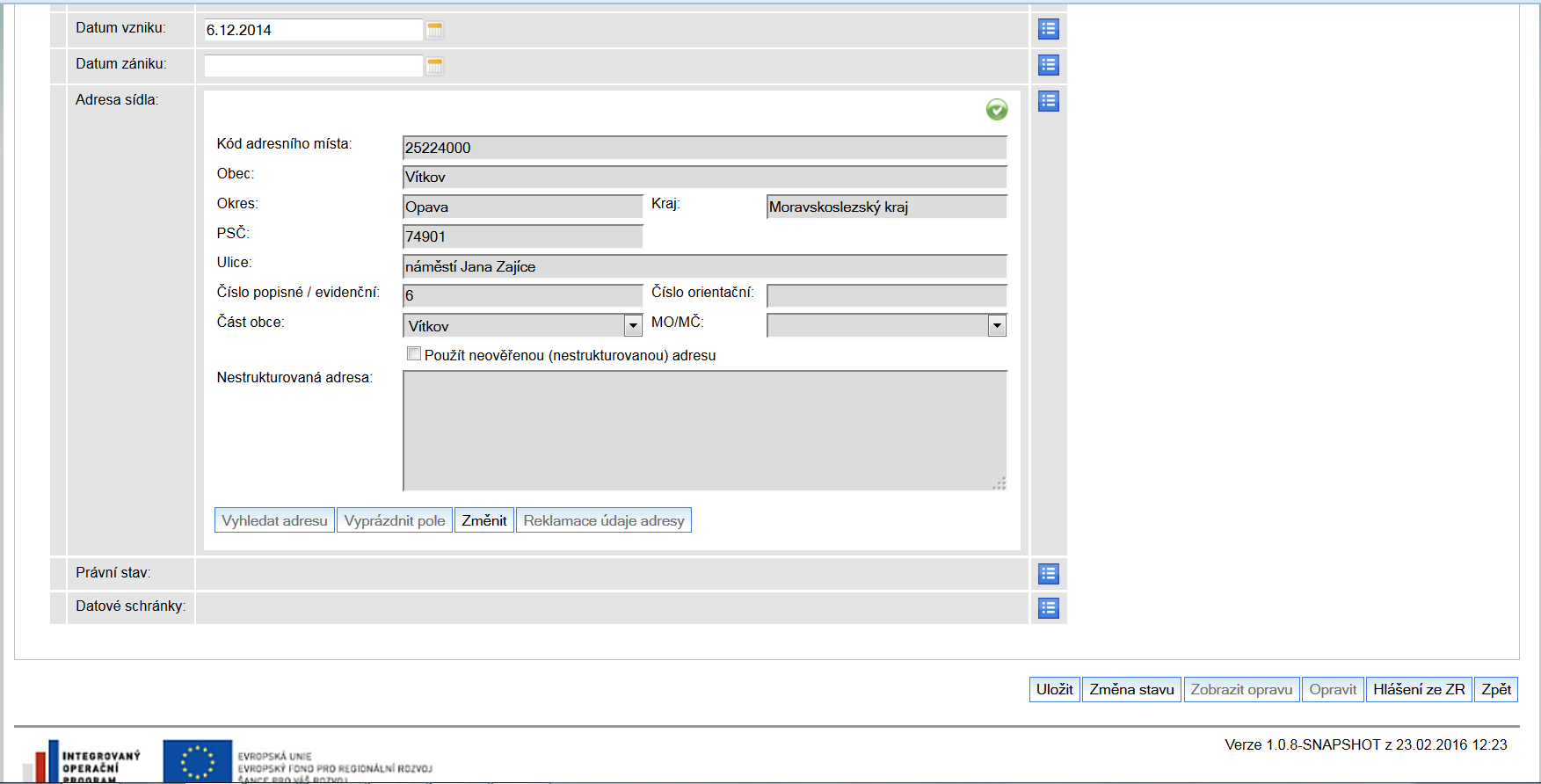Click the Adresa sídla label
Viewport: 1541px width, 784px height.
[117, 100]
